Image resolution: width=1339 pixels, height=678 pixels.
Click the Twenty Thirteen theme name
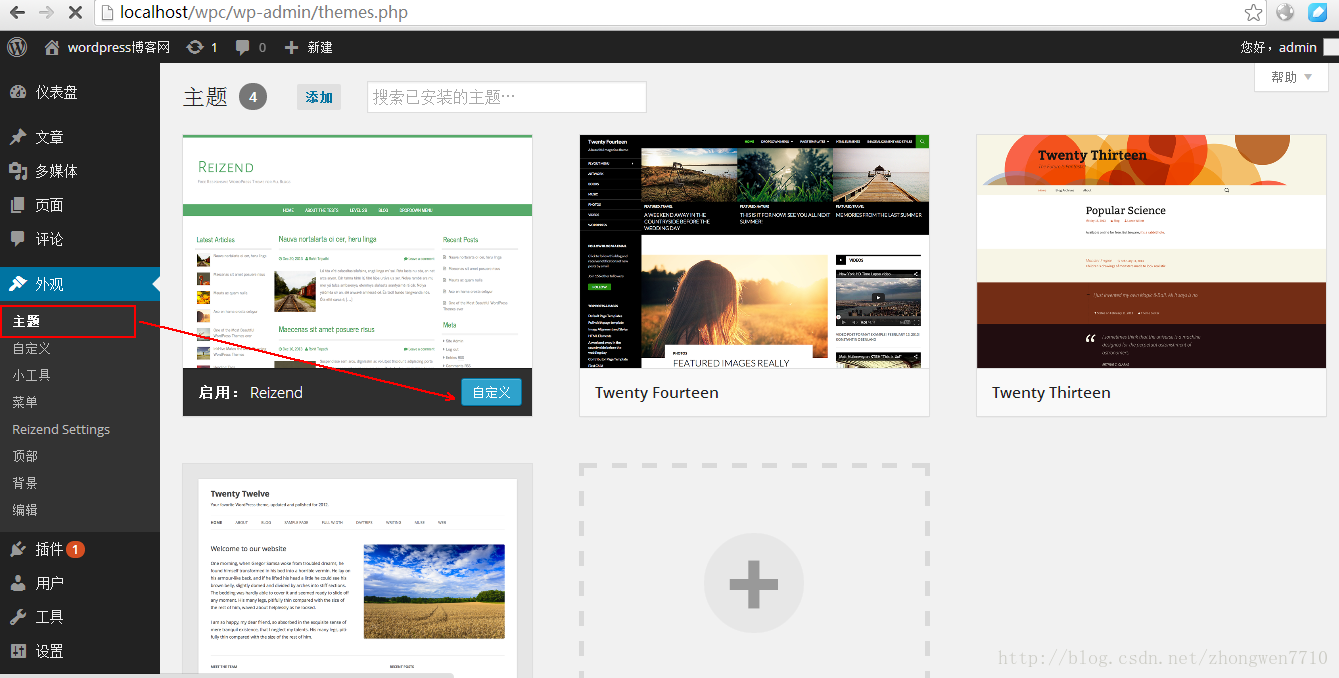pyautogui.click(x=1051, y=392)
